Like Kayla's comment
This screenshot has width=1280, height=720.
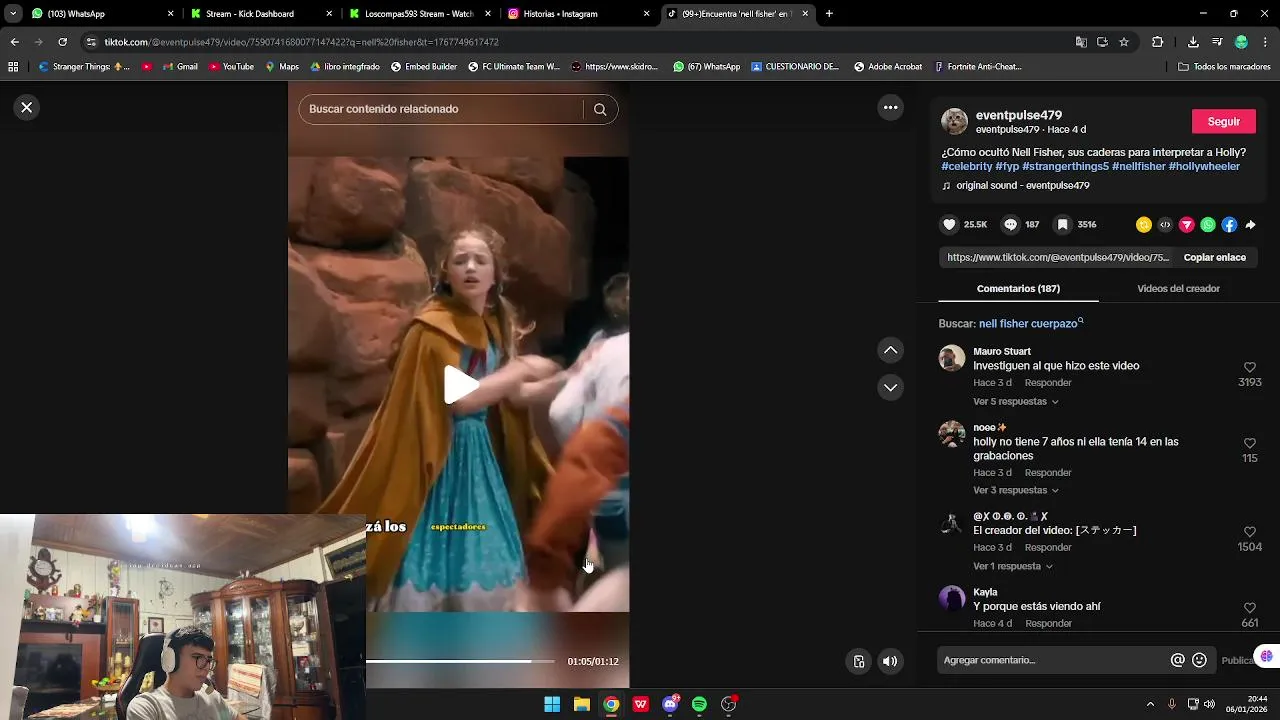(1249, 608)
